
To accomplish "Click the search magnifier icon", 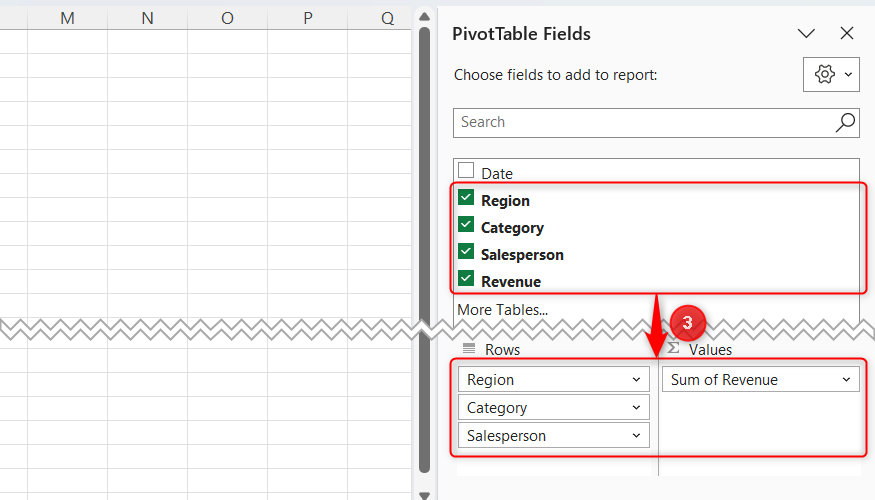I will click(x=845, y=122).
